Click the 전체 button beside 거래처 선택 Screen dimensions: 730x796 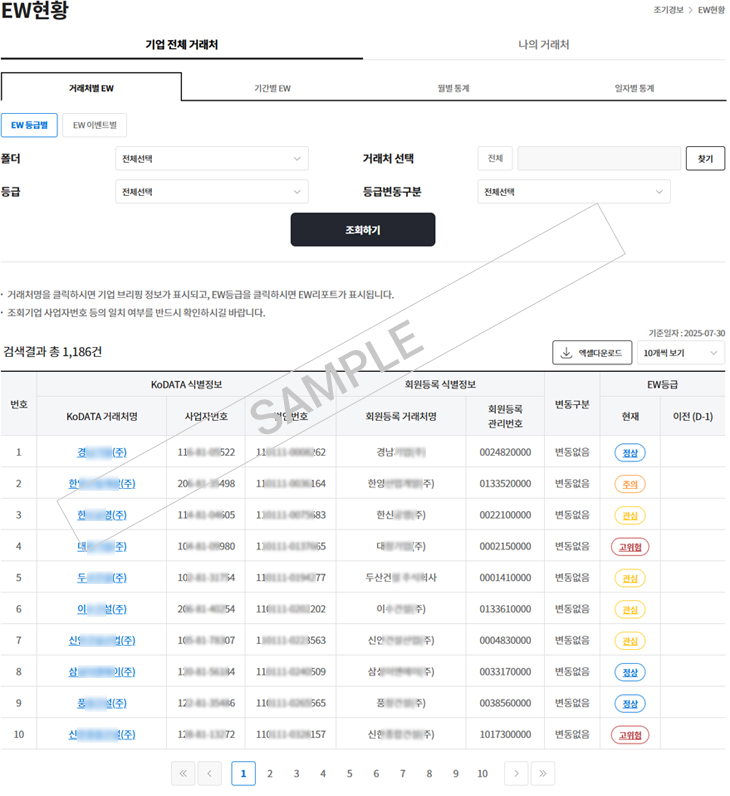coord(495,158)
